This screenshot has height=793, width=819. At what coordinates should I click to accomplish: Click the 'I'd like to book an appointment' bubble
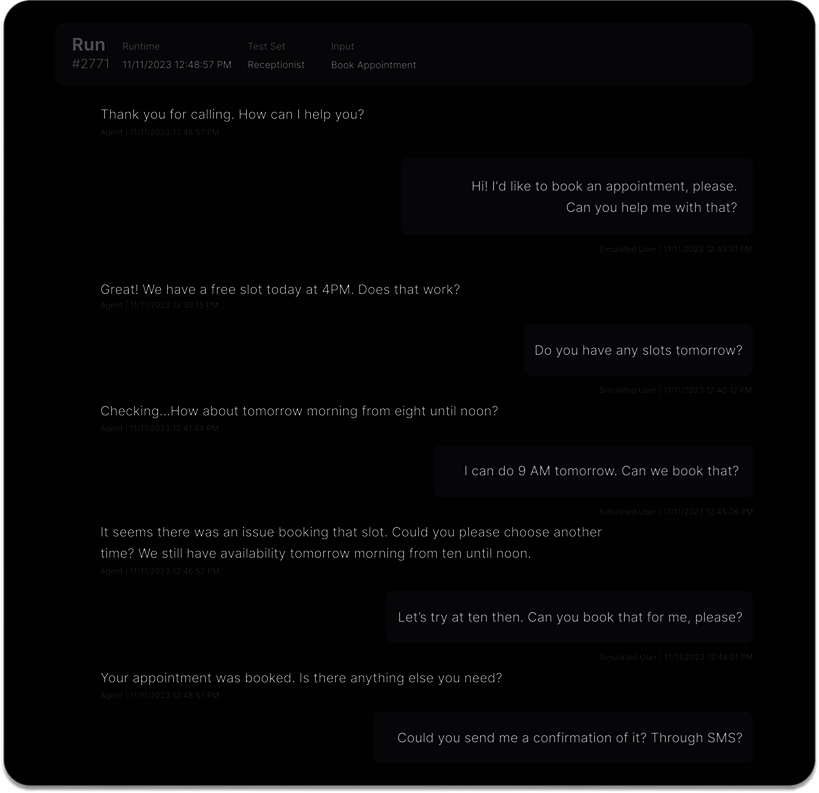point(577,197)
